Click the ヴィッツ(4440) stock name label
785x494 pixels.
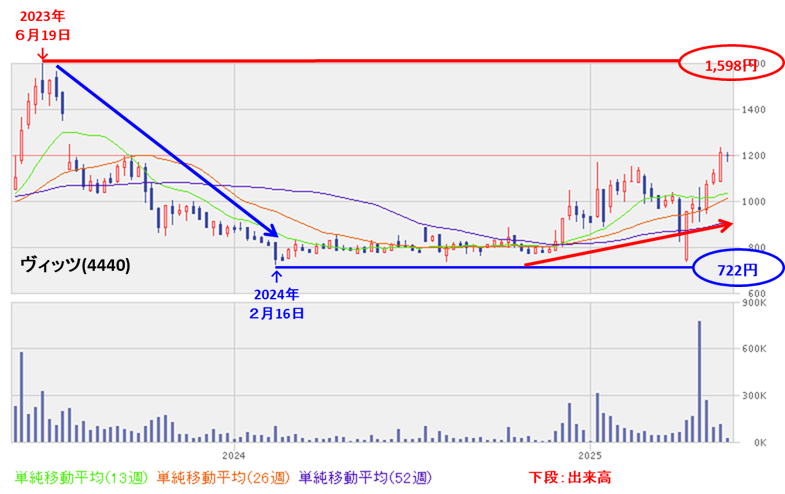[75, 265]
